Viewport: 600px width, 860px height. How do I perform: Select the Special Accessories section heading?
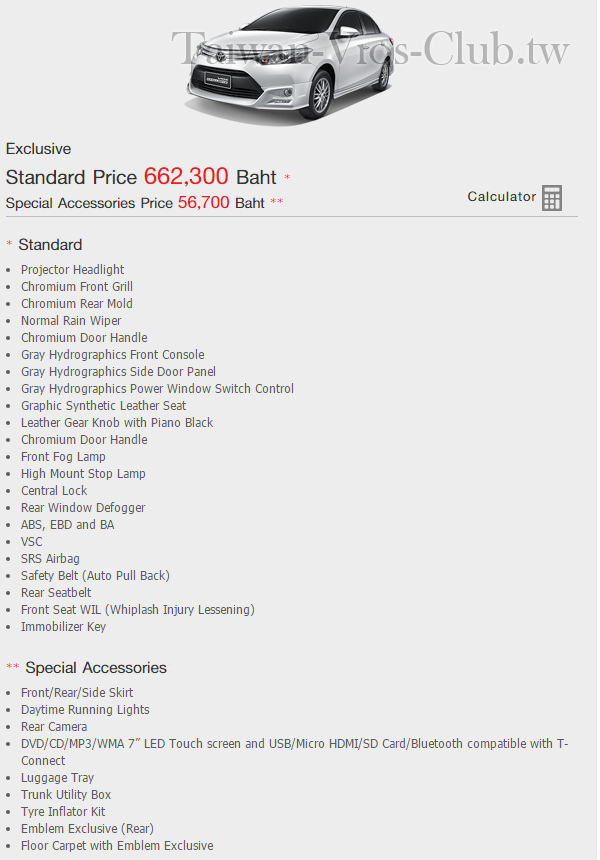click(x=96, y=667)
